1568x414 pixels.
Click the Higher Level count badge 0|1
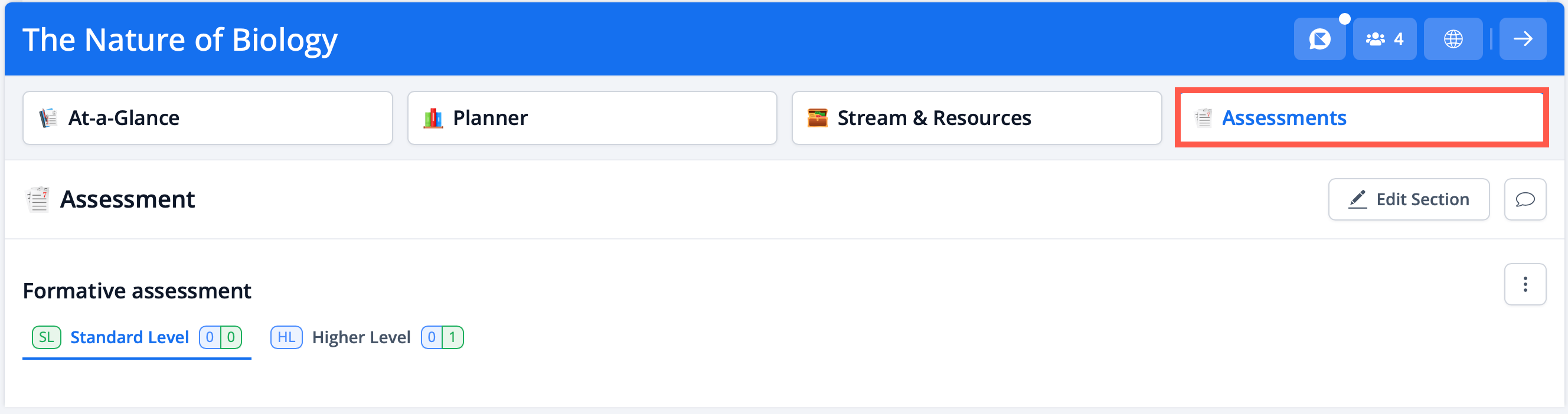click(442, 337)
